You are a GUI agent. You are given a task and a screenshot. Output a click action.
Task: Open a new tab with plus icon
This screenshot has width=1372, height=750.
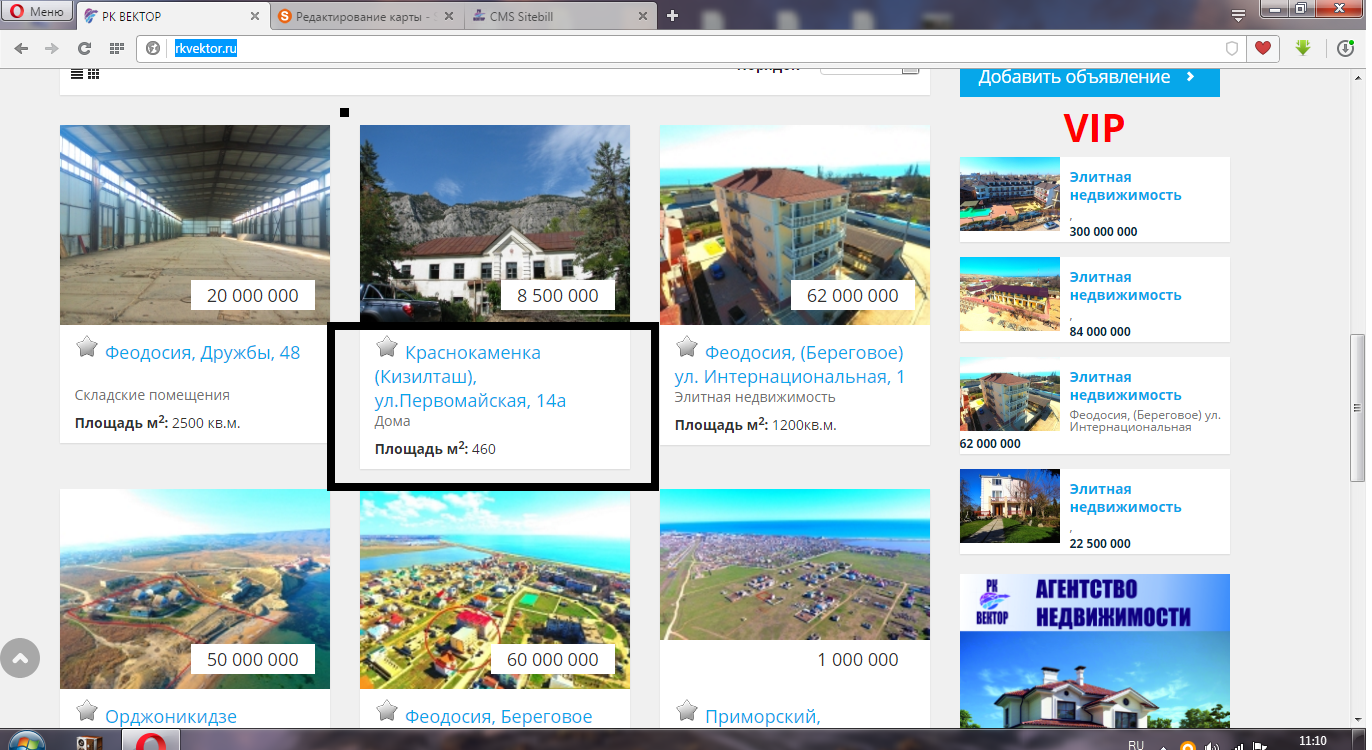(673, 15)
